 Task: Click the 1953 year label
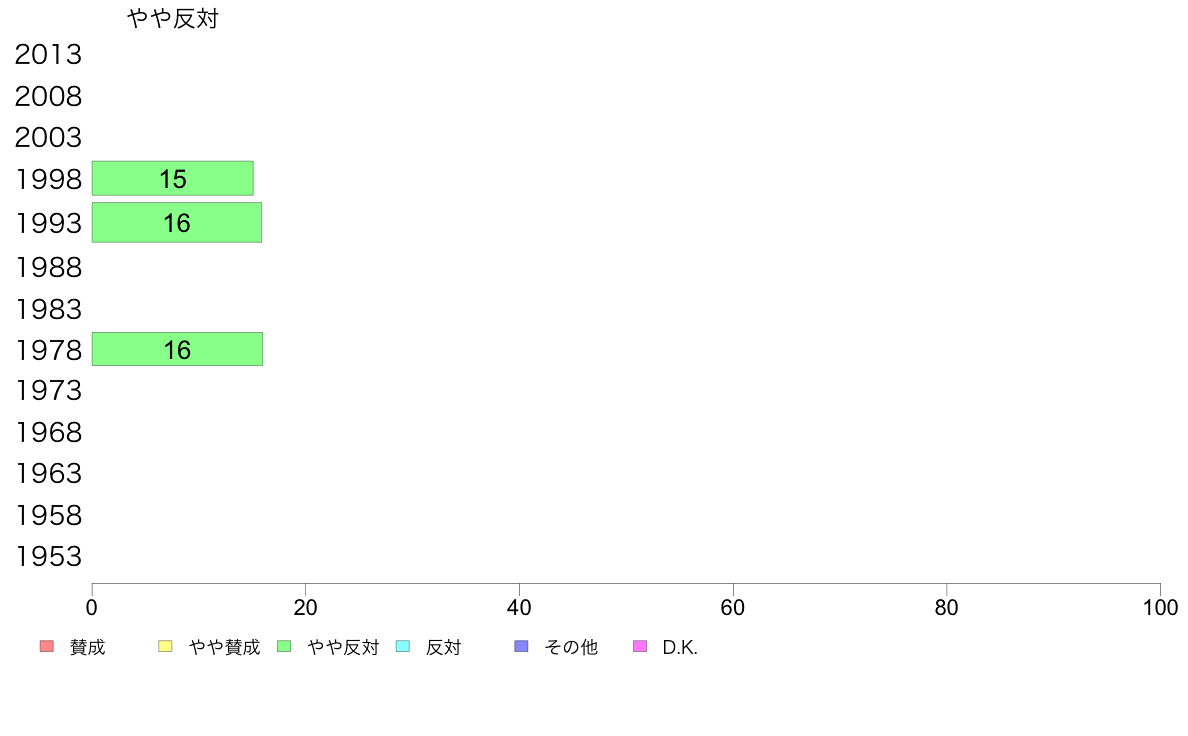(48, 556)
